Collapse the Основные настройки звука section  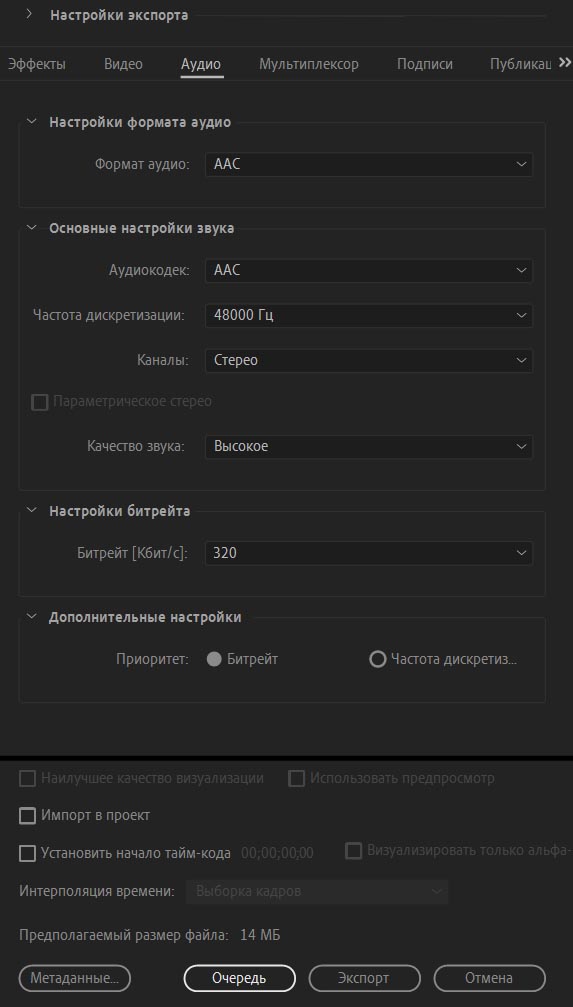(x=31, y=227)
